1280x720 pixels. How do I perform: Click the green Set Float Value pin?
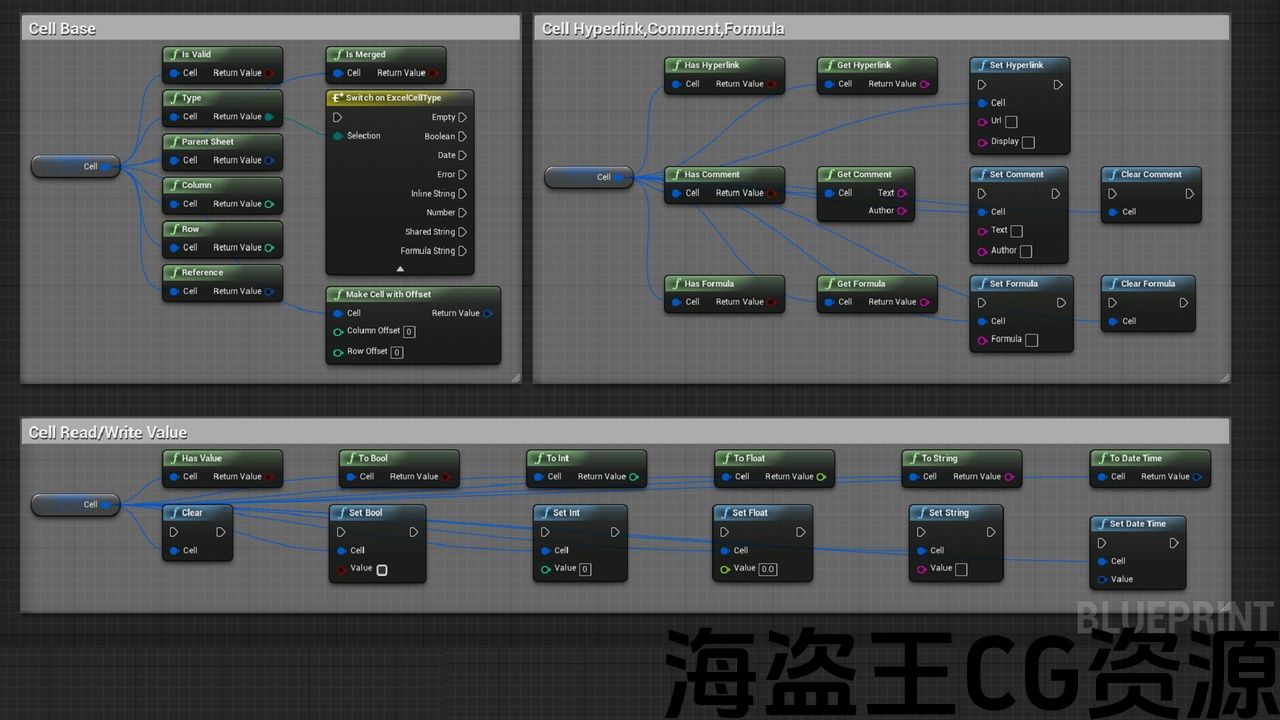(x=726, y=569)
